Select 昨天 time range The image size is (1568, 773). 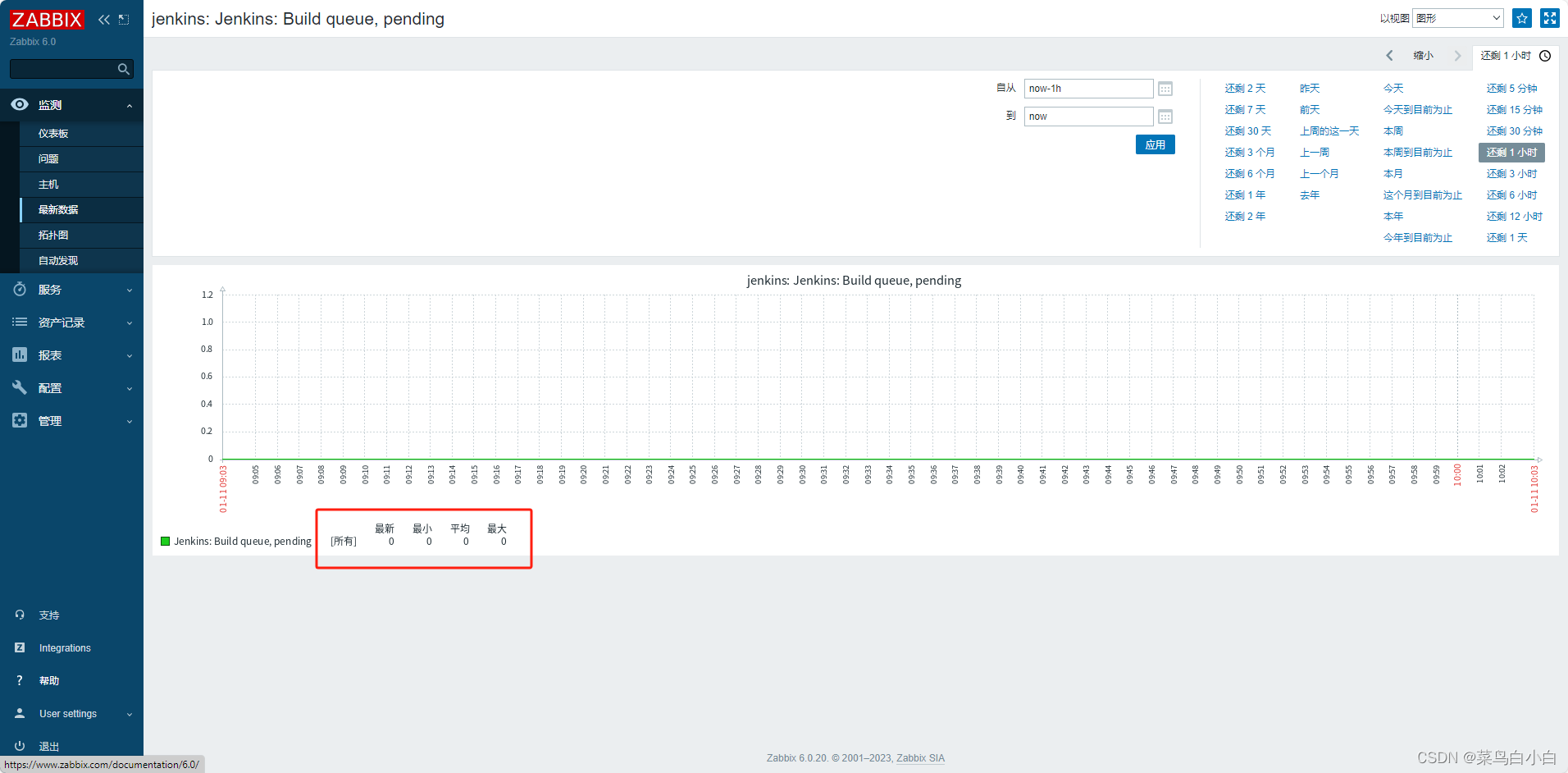coord(1310,89)
